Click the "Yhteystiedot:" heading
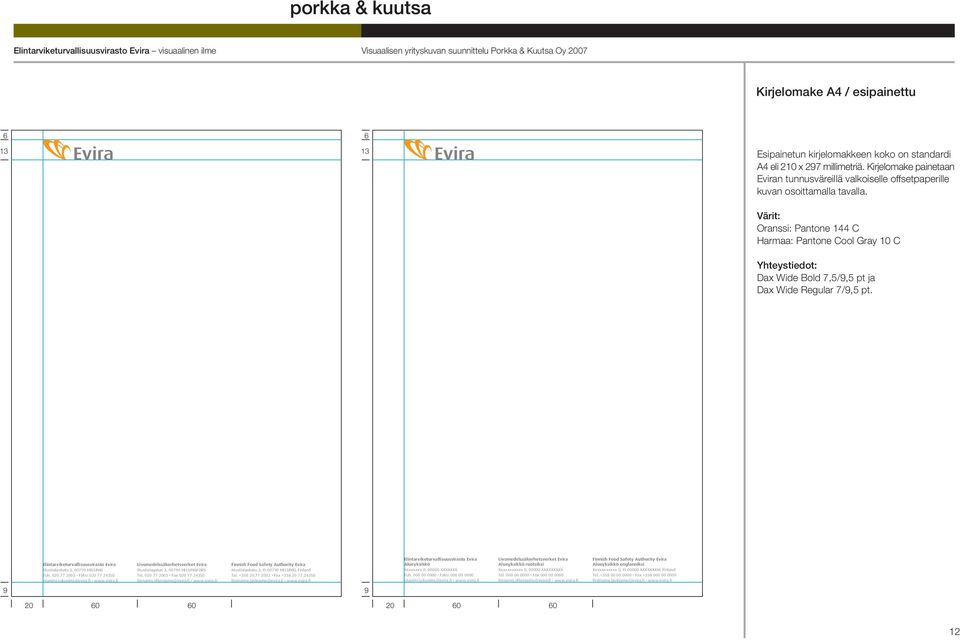 click(x=787, y=265)
